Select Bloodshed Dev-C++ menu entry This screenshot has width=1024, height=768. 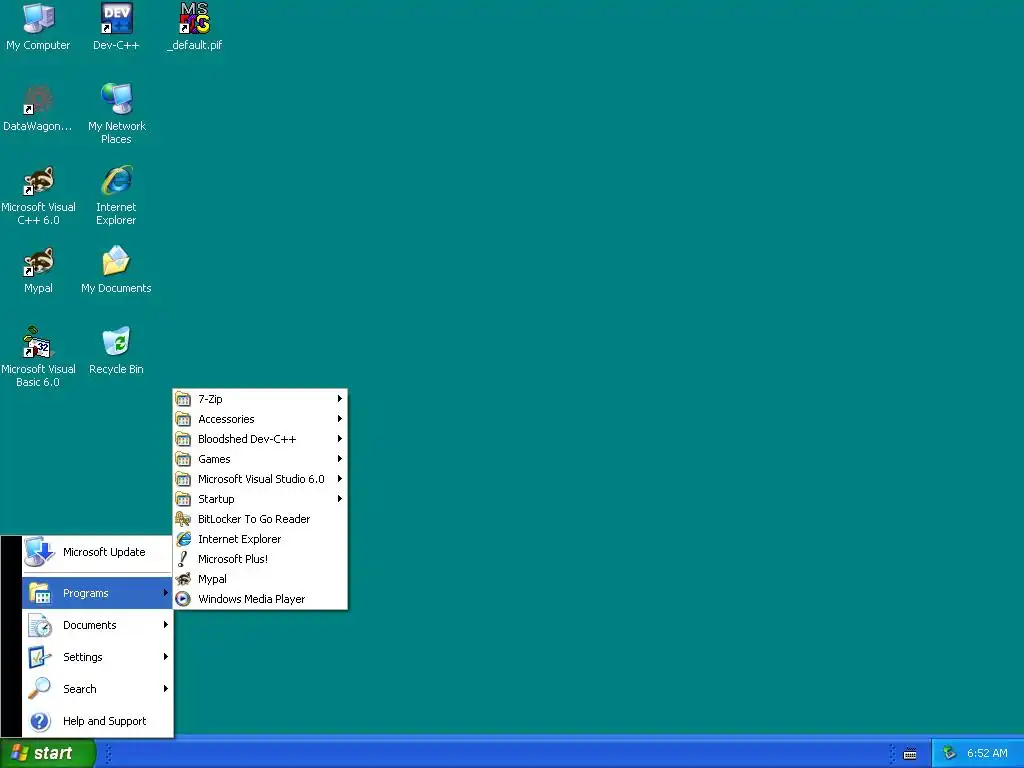click(x=260, y=439)
